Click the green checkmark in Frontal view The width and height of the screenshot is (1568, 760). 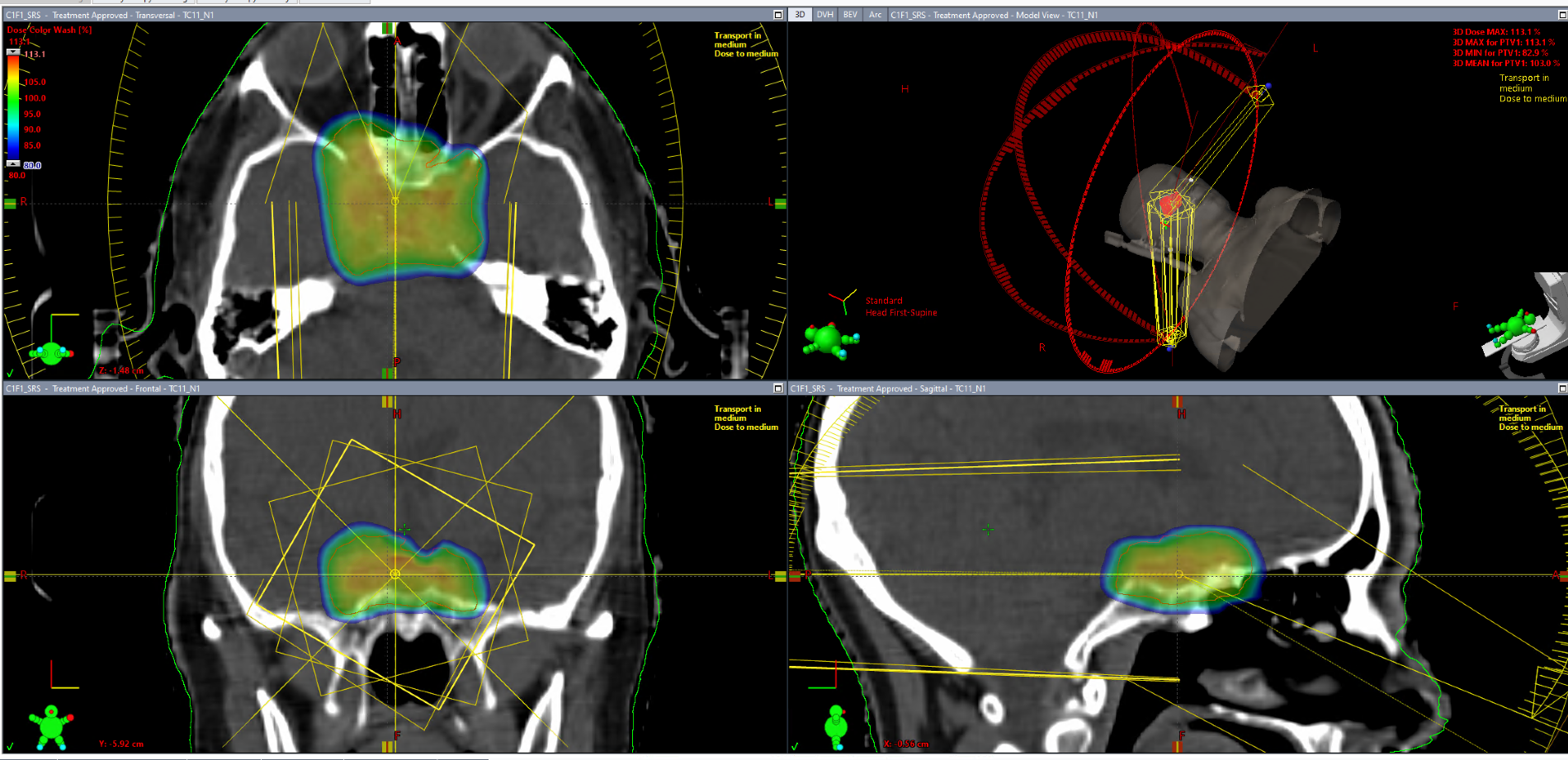point(10,747)
